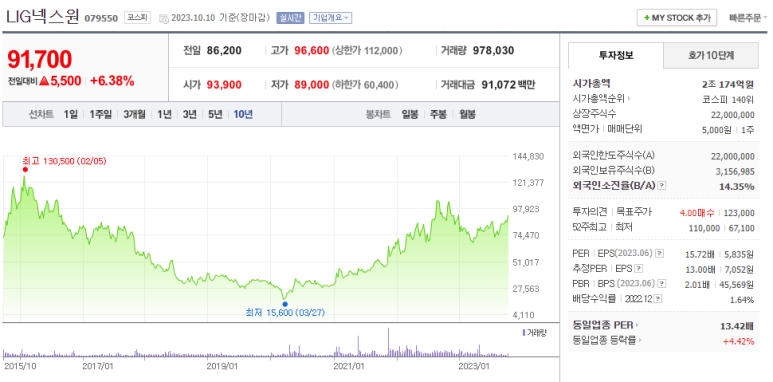Click the calendar icon beside 2023.10.10
The image size is (773, 382).
(x=164, y=18)
